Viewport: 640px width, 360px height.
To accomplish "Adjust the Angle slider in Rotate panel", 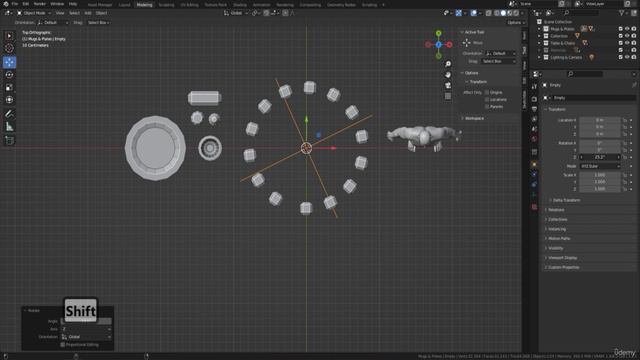I will click(86, 322).
